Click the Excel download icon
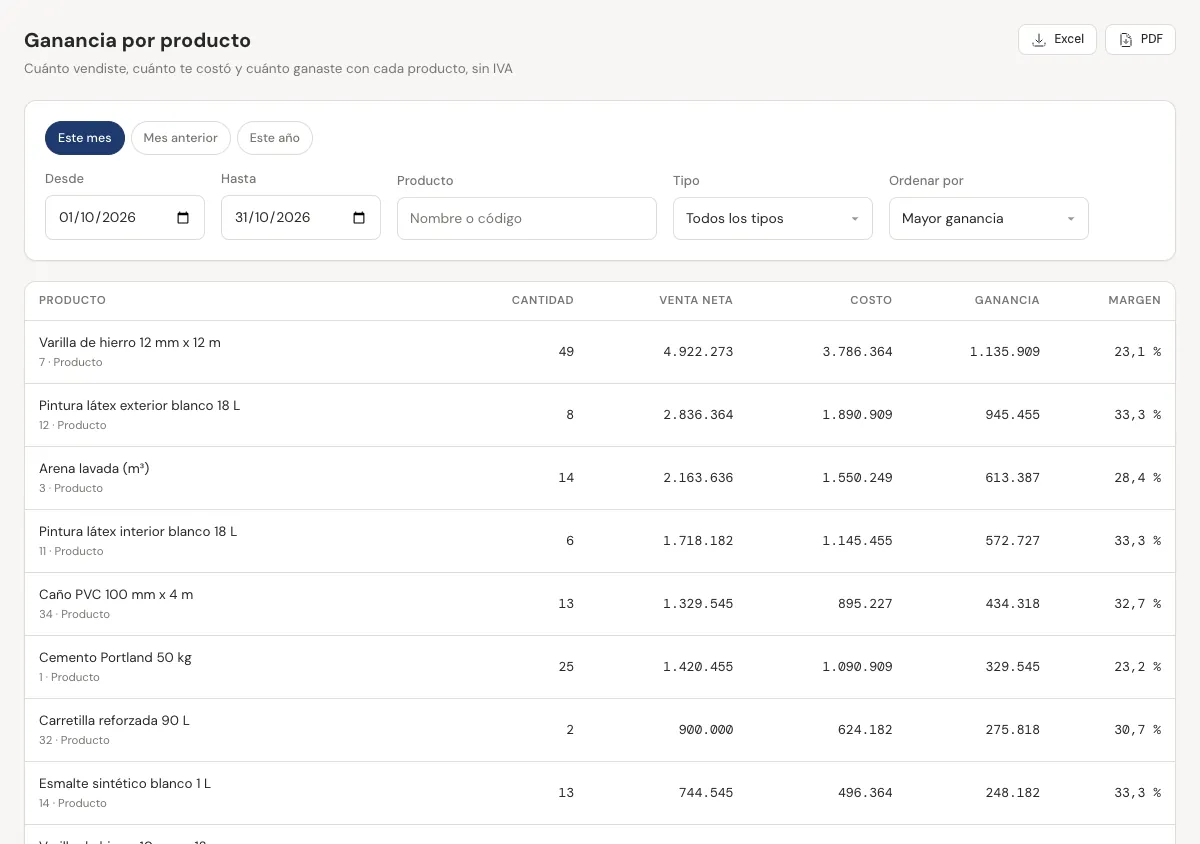 (x=1039, y=40)
